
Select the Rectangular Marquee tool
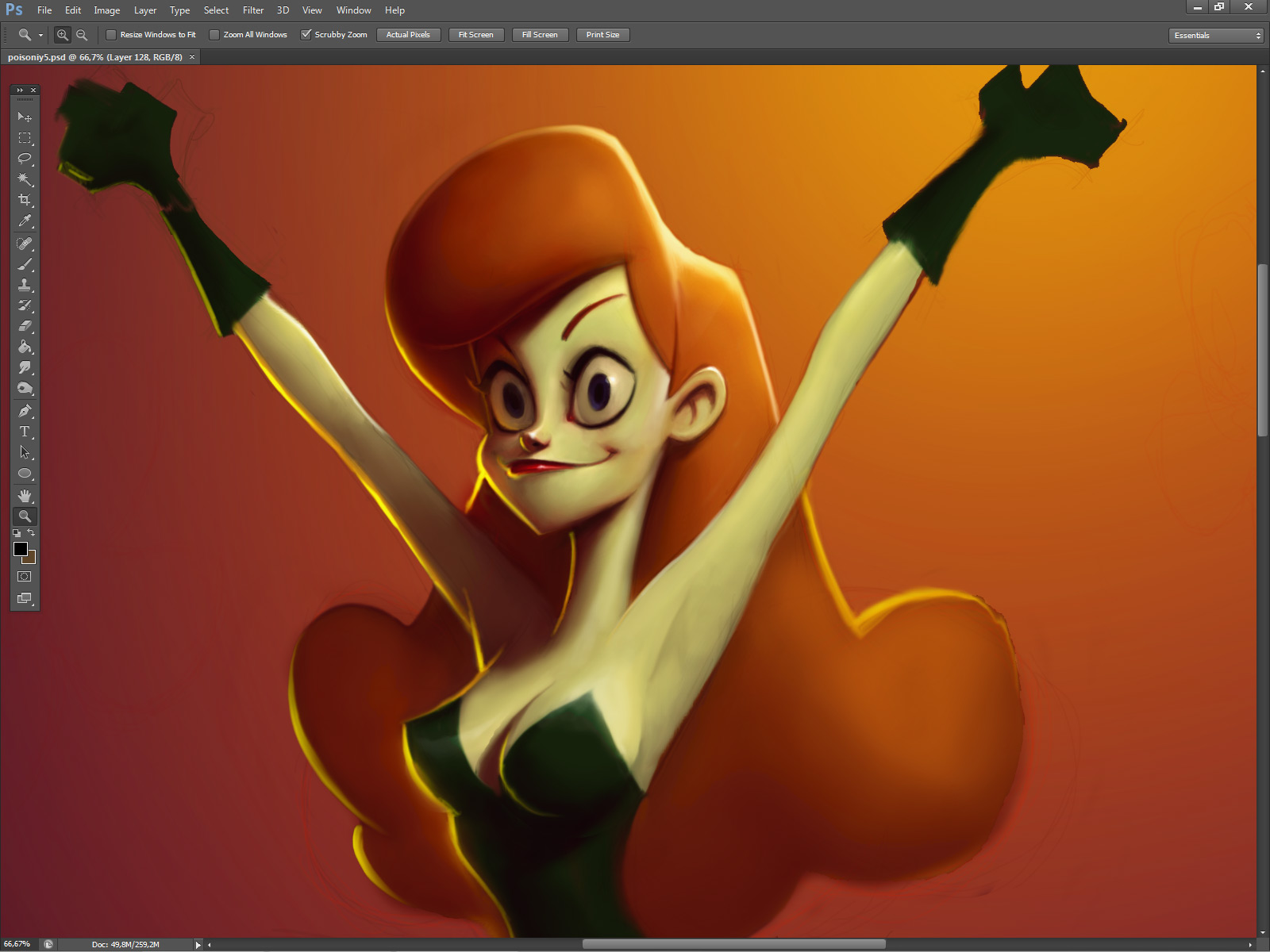(x=25, y=137)
